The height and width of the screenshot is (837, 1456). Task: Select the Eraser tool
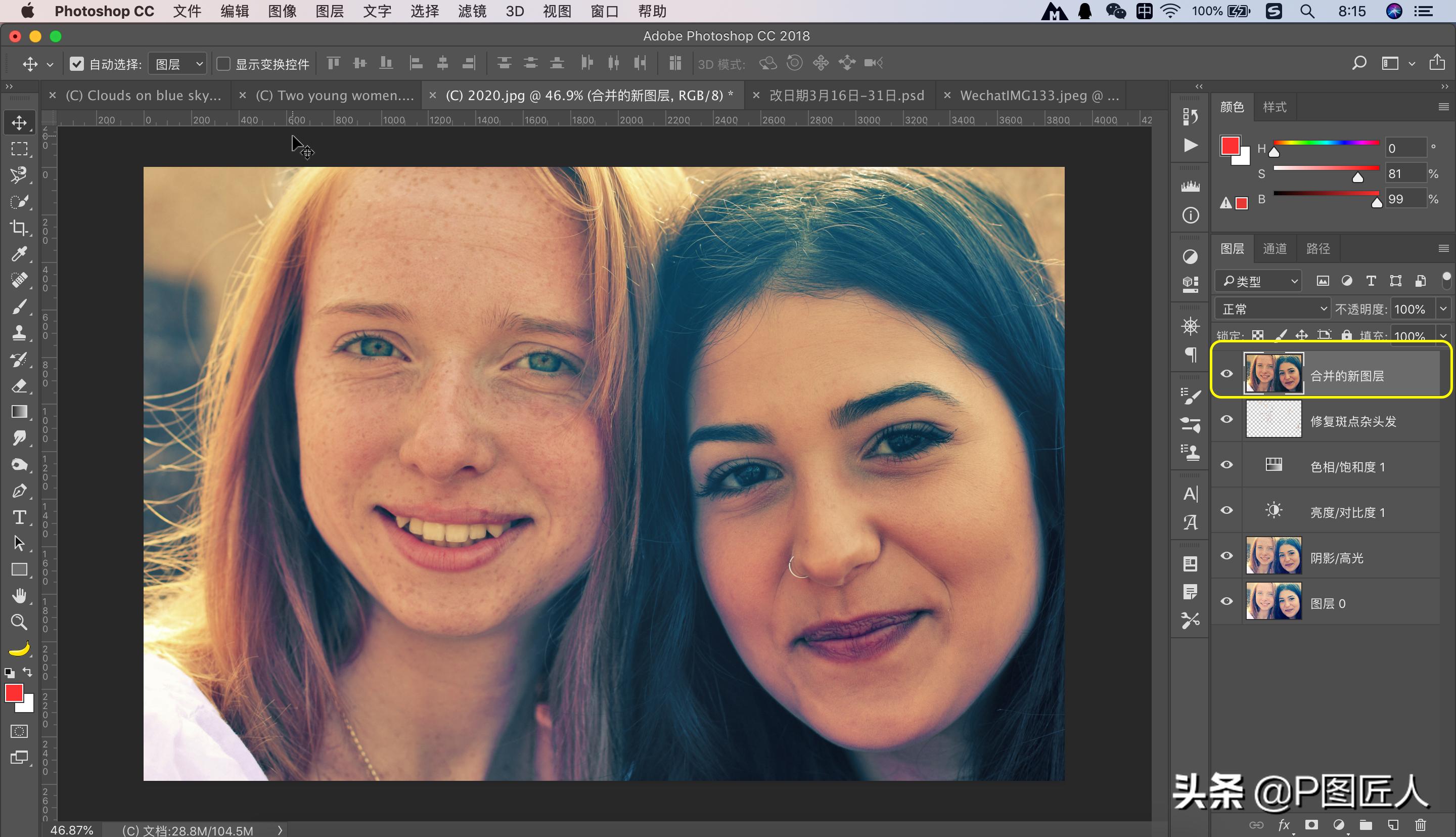pyautogui.click(x=19, y=386)
